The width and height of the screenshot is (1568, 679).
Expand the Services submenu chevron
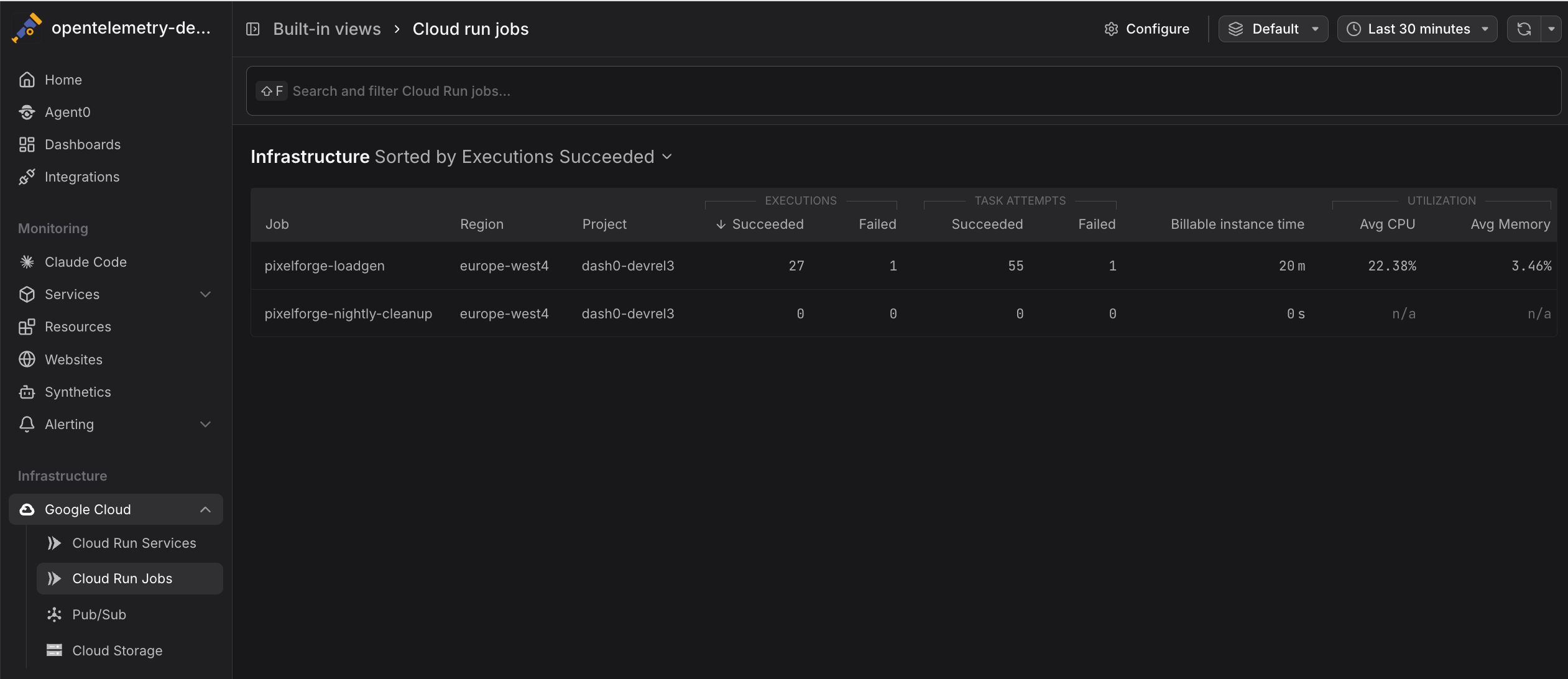(205, 294)
